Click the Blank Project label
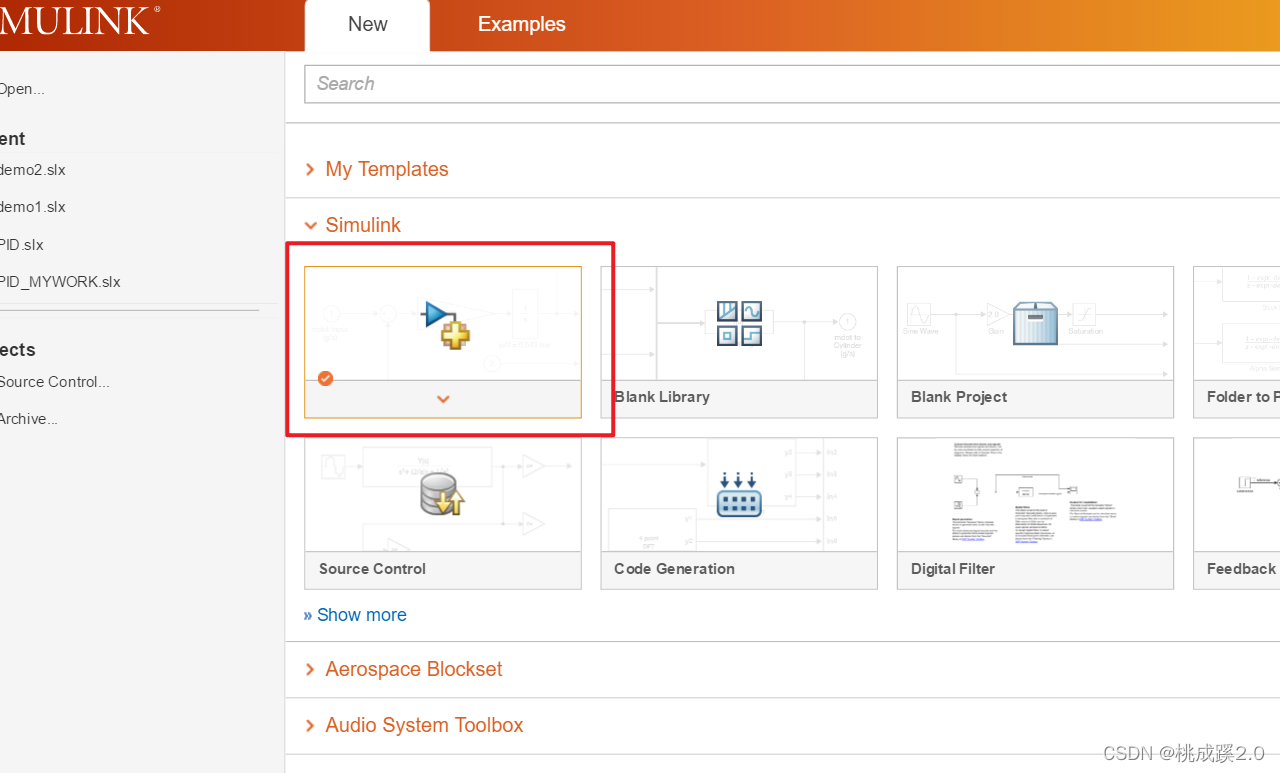The width and height of the screenshot is (1280, 773). tap(959, 397)
